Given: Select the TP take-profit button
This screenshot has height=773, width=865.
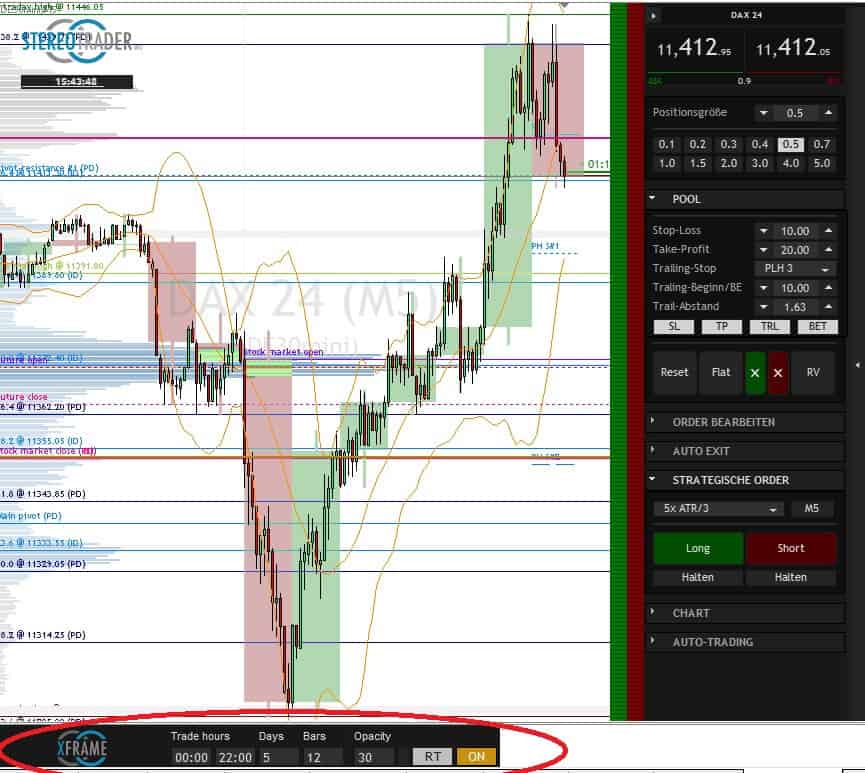Looking at the screenshot, I should [721, 326].
